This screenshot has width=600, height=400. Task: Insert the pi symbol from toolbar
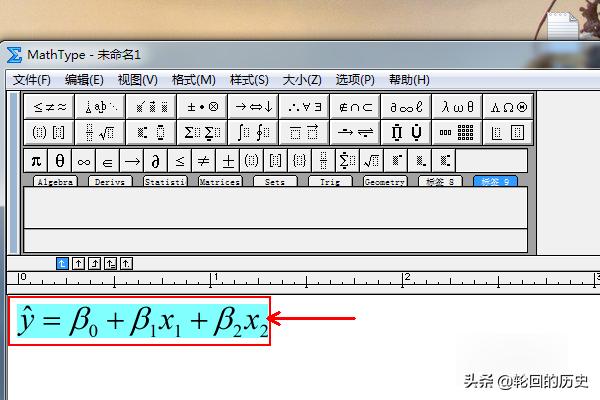click(x=36, y=160)
